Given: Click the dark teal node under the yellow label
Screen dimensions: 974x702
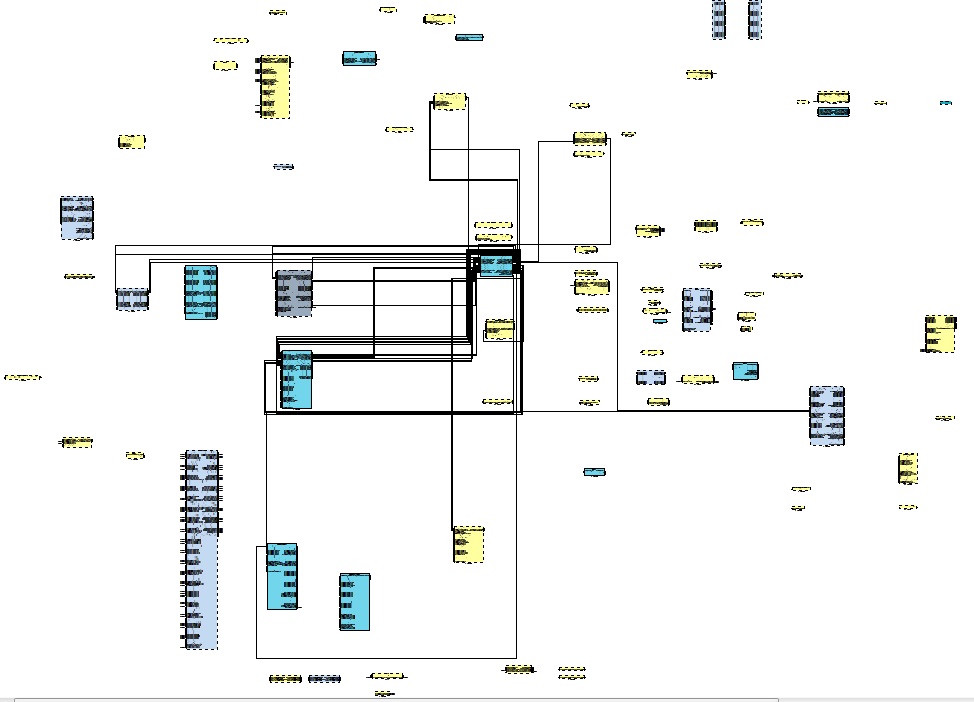Looking at the screenshot, I should coord(833,112).
